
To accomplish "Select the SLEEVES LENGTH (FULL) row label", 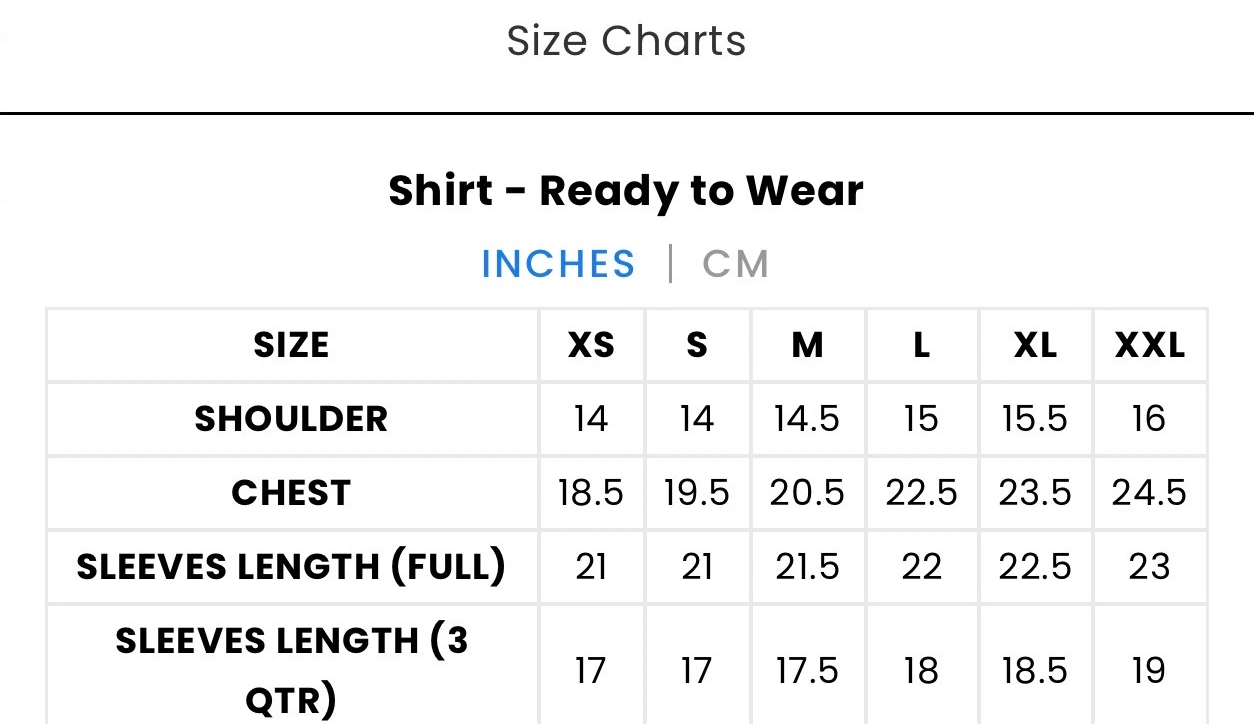I will pyautogui.click(x=291, y=567).
